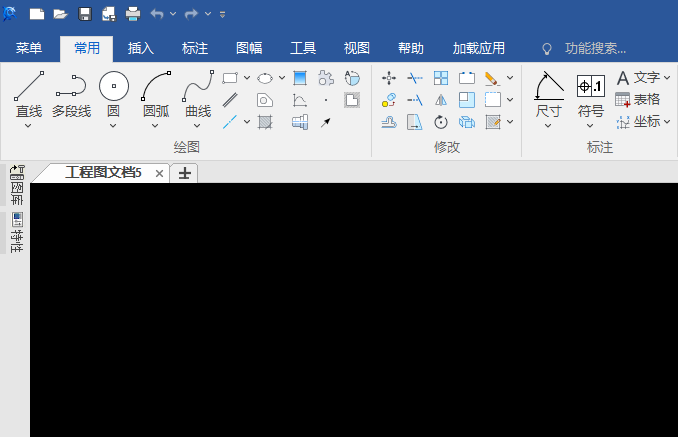Click the formula curve icon

point(300,100)
